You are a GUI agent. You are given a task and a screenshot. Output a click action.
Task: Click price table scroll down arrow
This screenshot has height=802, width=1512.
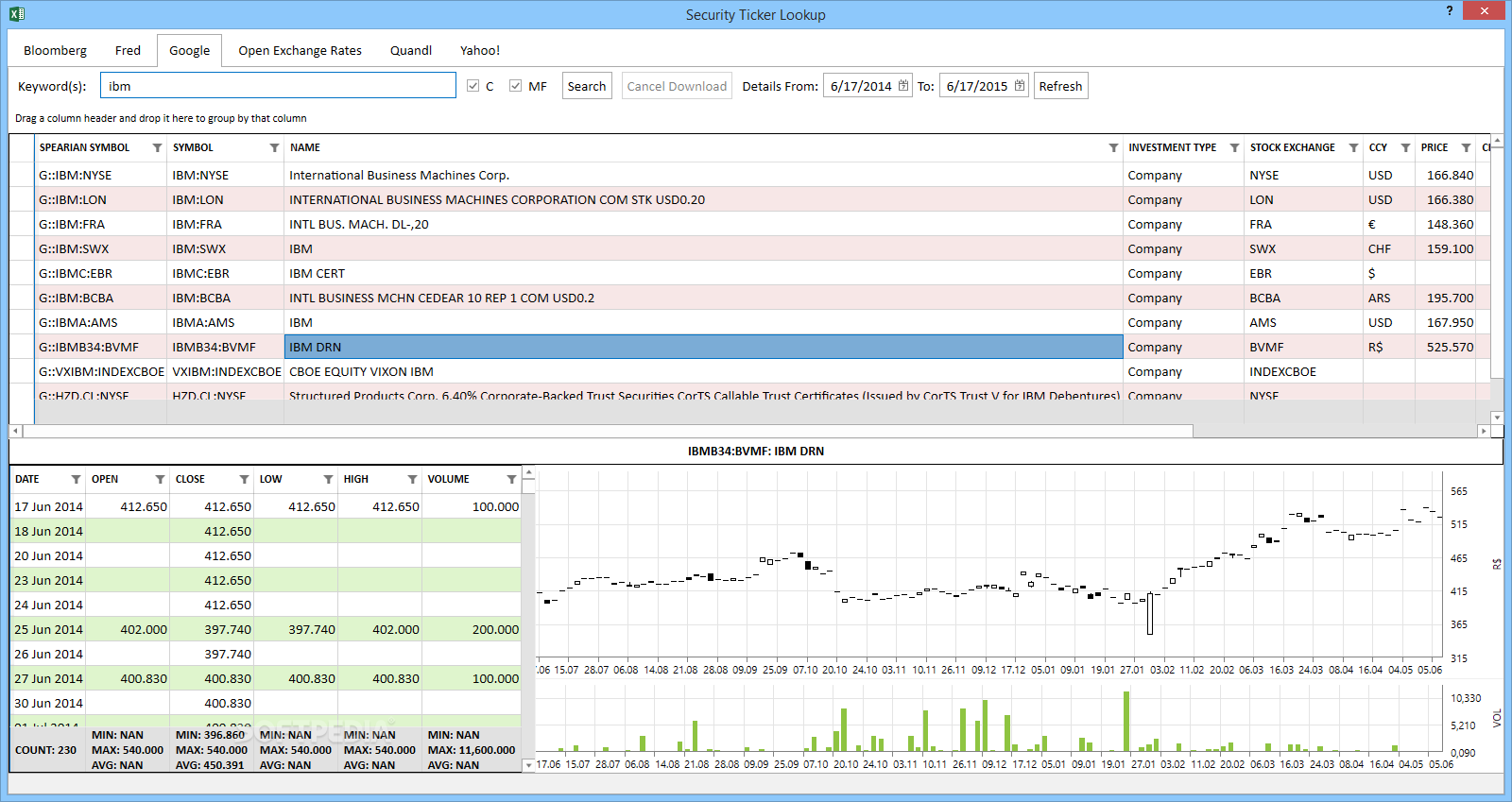click(529, 765)
